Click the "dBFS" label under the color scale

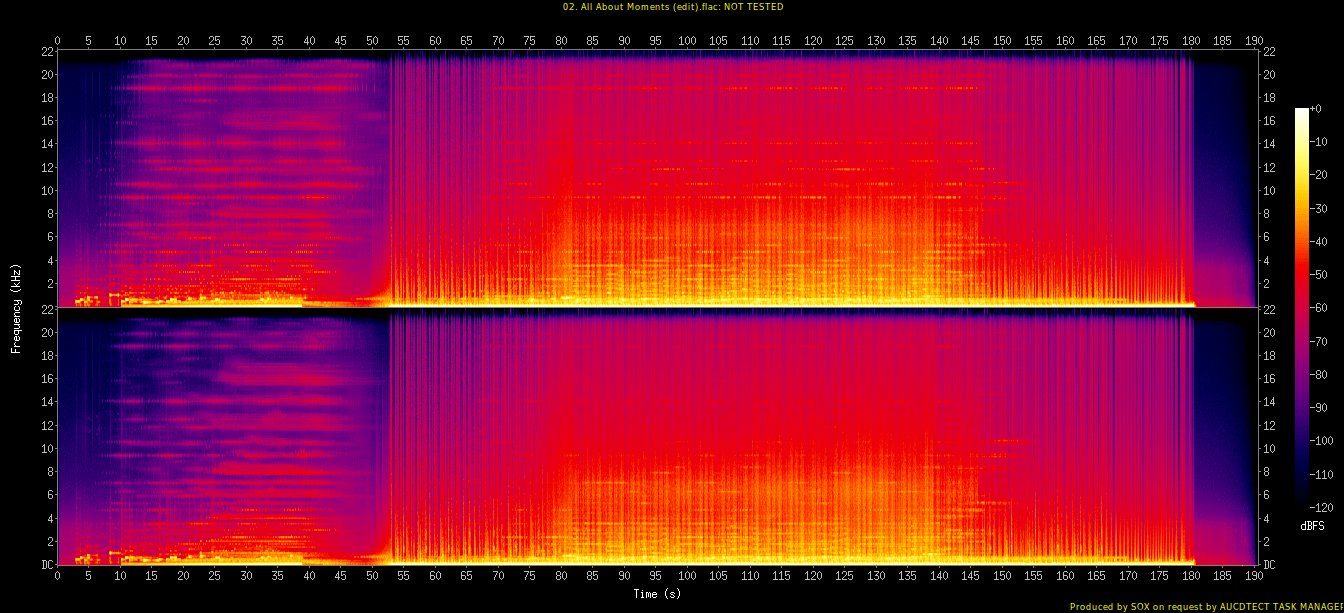click(x=1313, y=525)
